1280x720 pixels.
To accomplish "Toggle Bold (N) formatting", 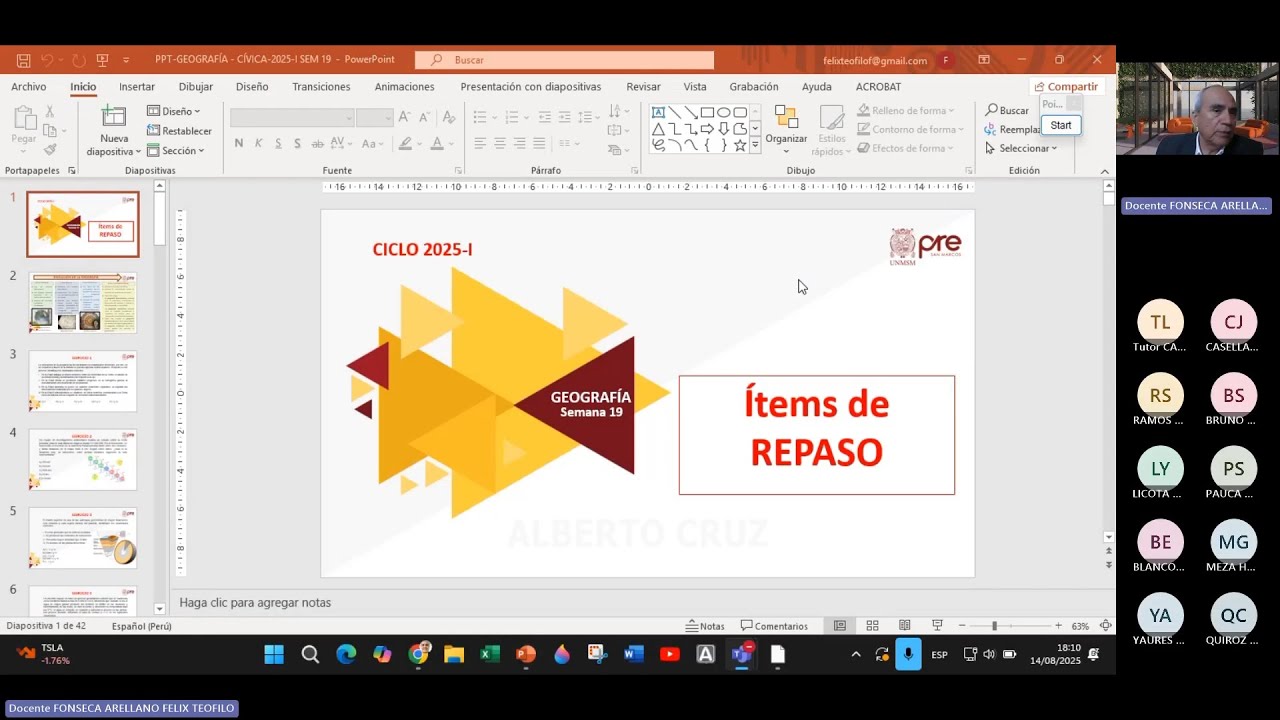I will point(239,144).
